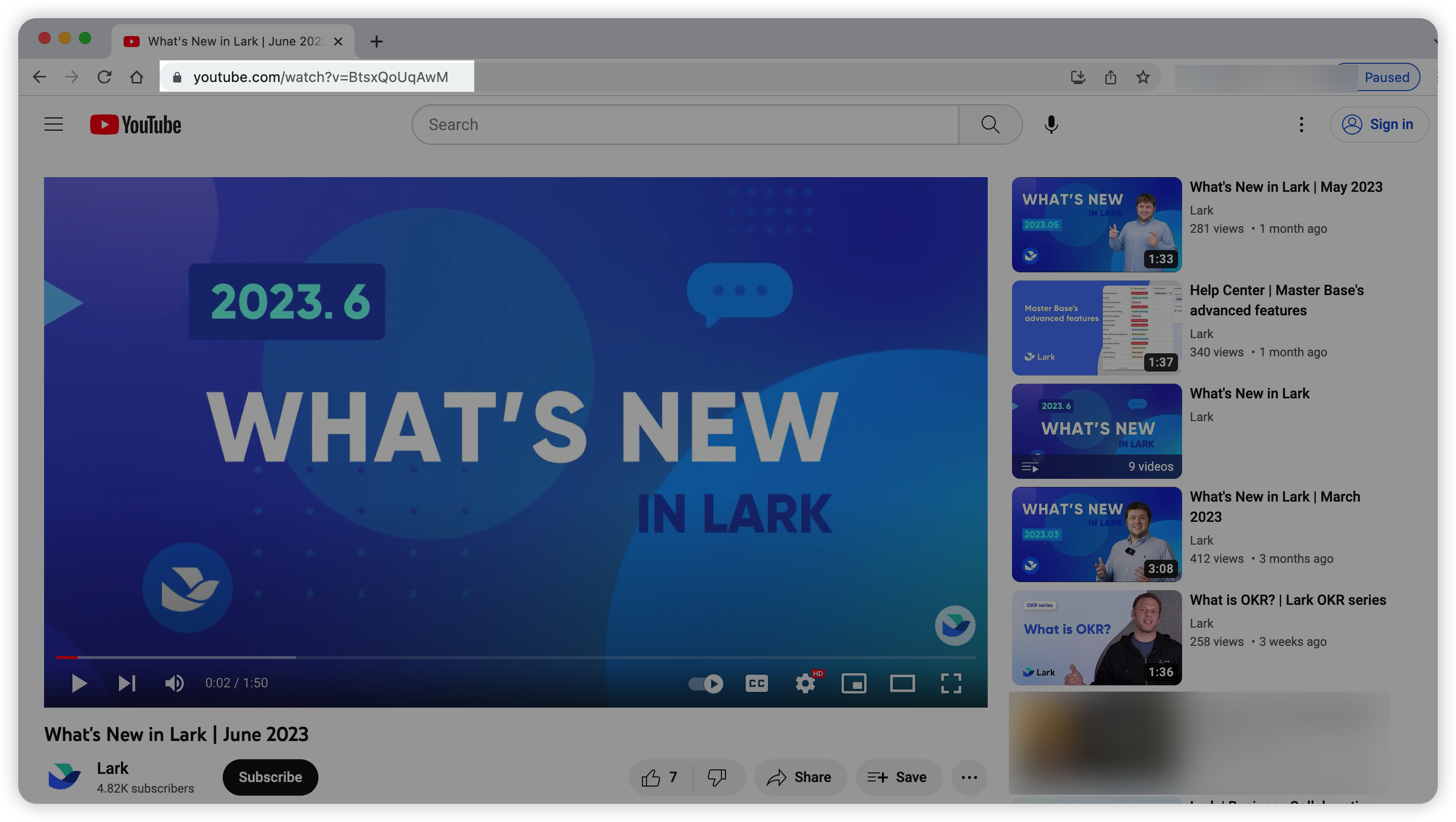This screenshot has height=822, width=1456.
Task: Skip to the next video
Action: pos(127,683)
